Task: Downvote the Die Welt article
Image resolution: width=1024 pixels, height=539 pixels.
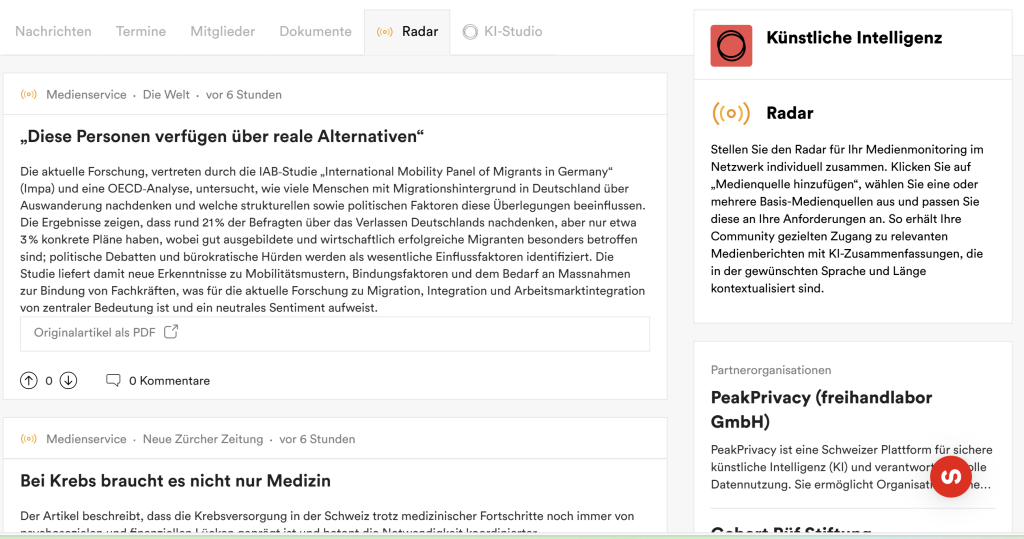Action: pyautogui.click(x=68, y=380)
